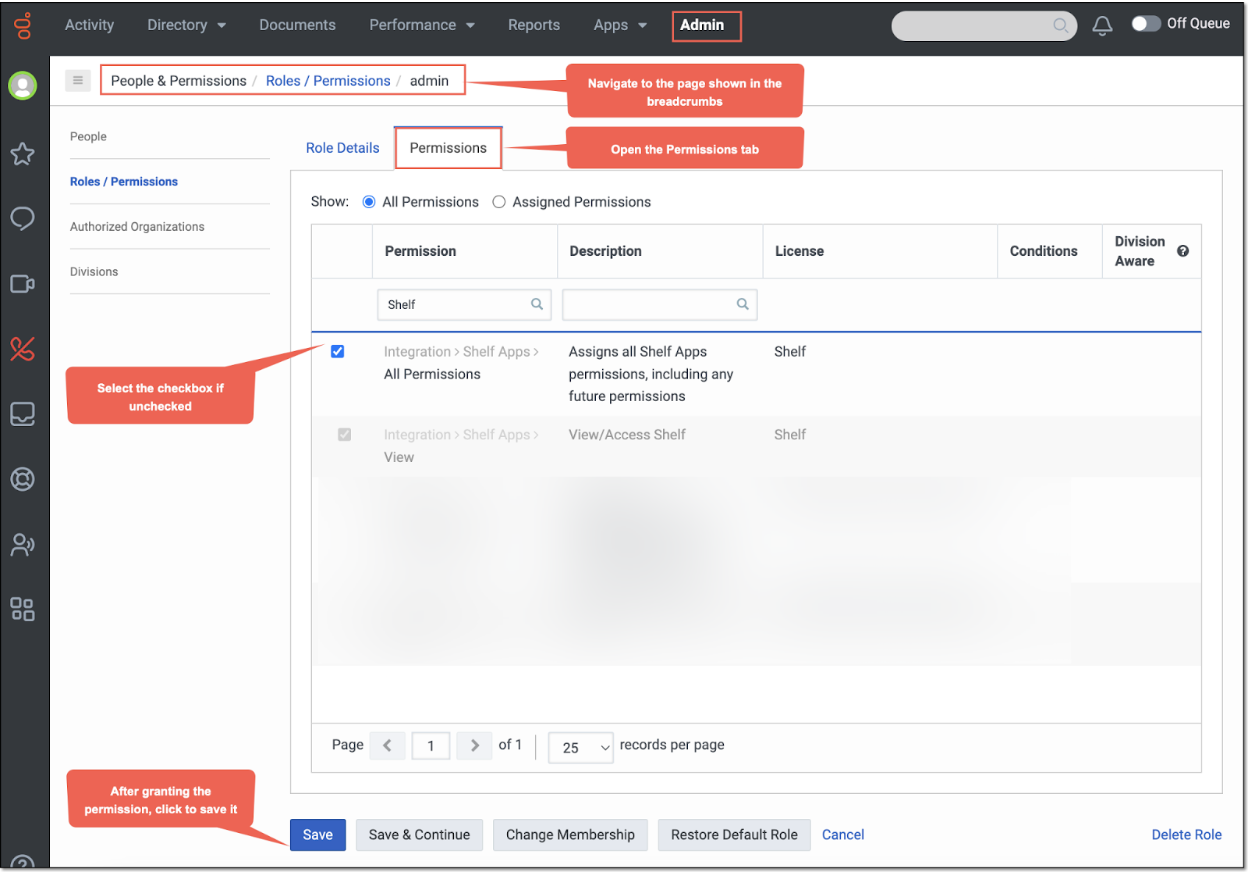This screenshot has height=876, width=1250.
Task: Open the Reports menu
Action: 534,25
